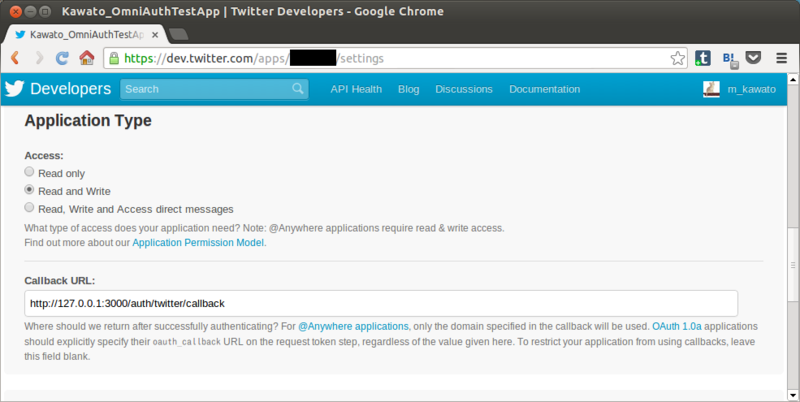Open the browser home page icon
This screenshot has width=800, height=402.
pos(87,58)
